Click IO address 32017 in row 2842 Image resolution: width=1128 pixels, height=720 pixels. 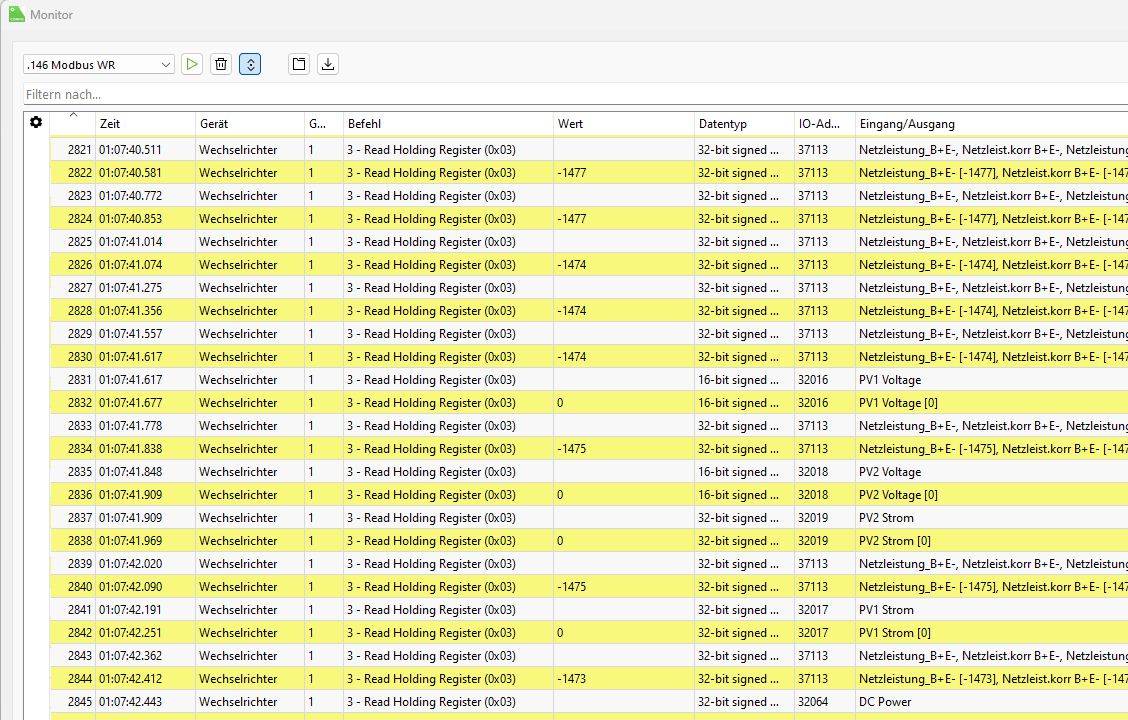click(x=813, y=633)
